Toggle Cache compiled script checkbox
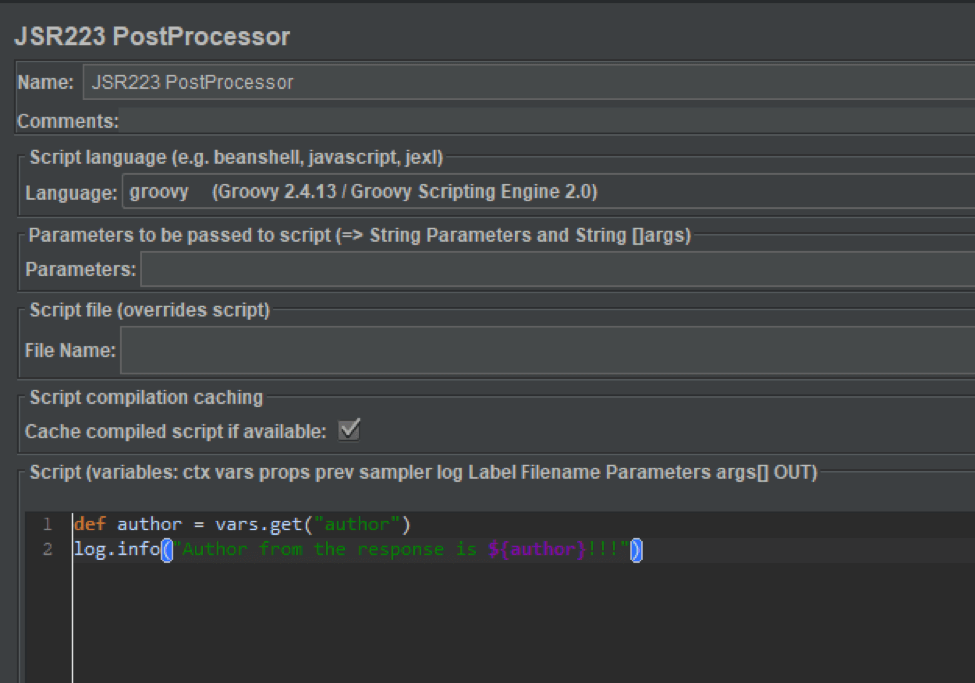975x683 pixels. [349, 431]
